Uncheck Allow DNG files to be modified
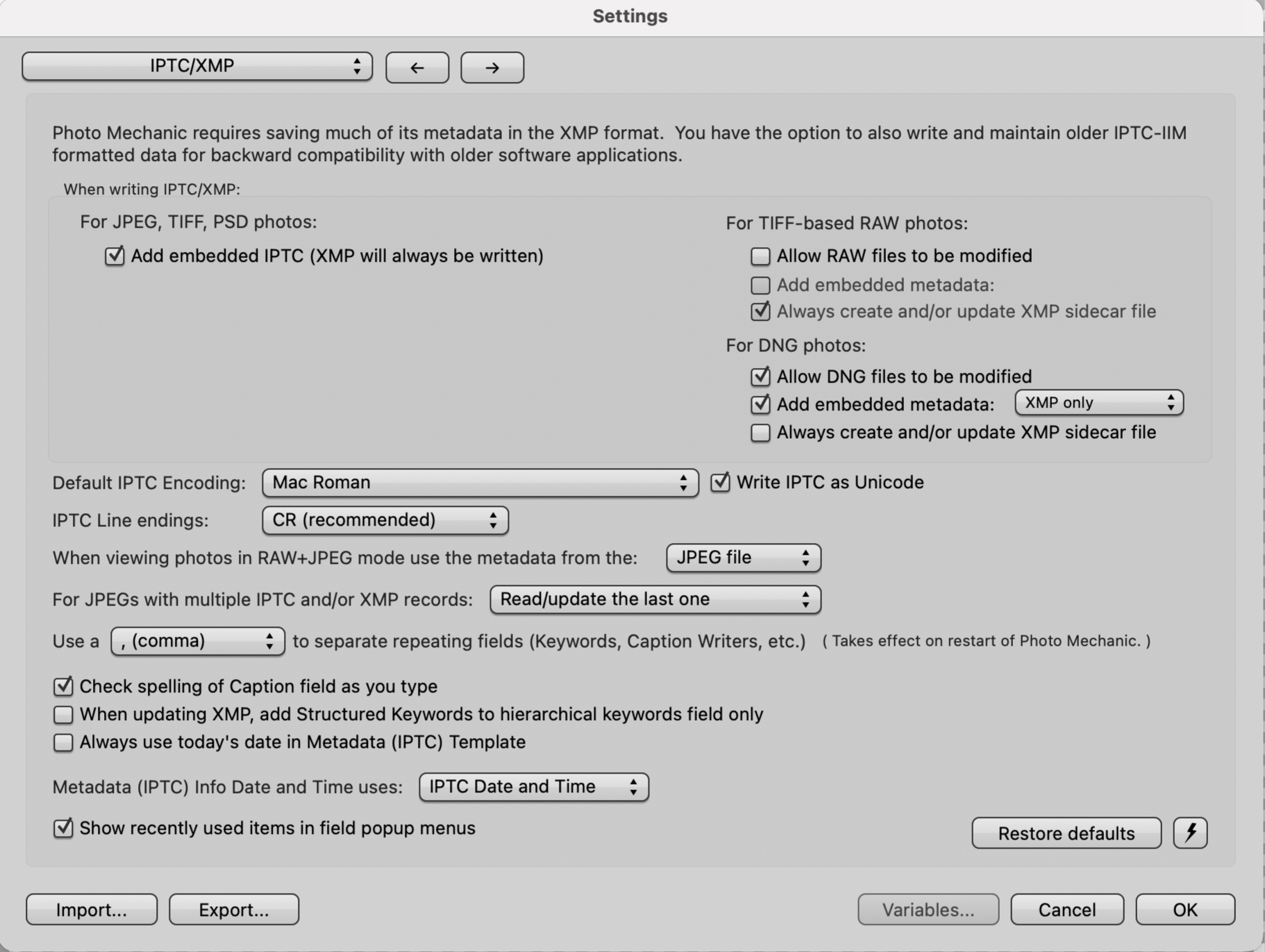 click(760, 376)
